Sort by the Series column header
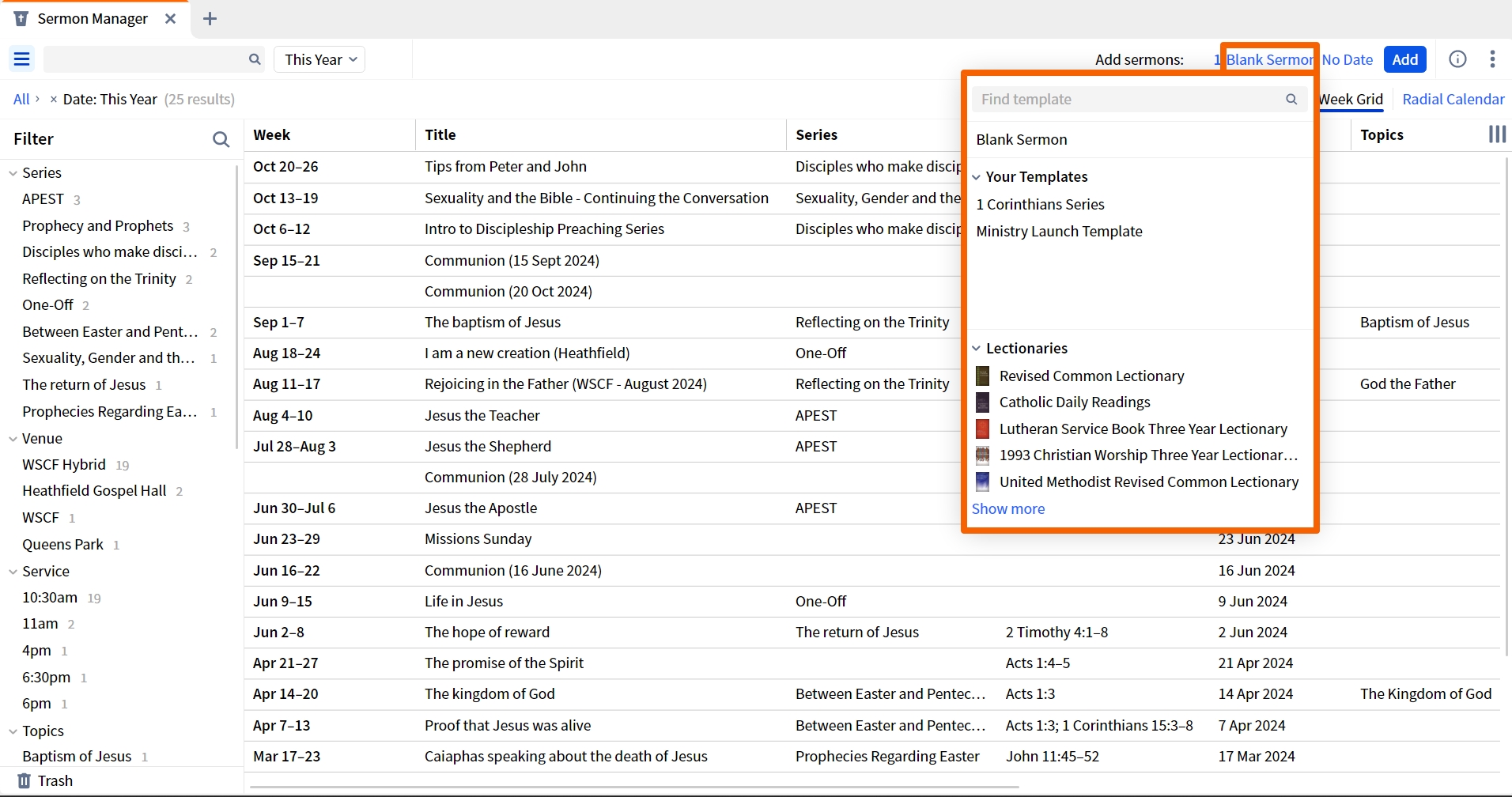The image size is (1512, 797). tap(816, 135)
